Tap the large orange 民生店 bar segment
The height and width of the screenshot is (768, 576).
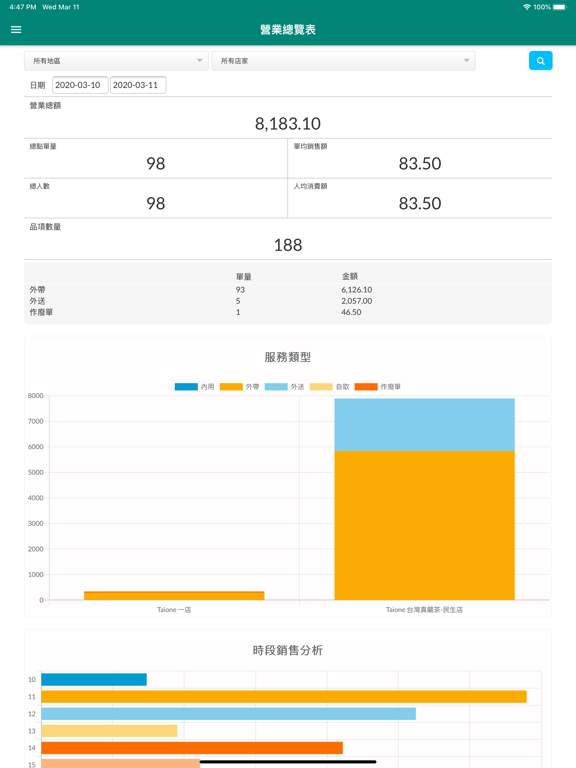[x=425, y=525]
